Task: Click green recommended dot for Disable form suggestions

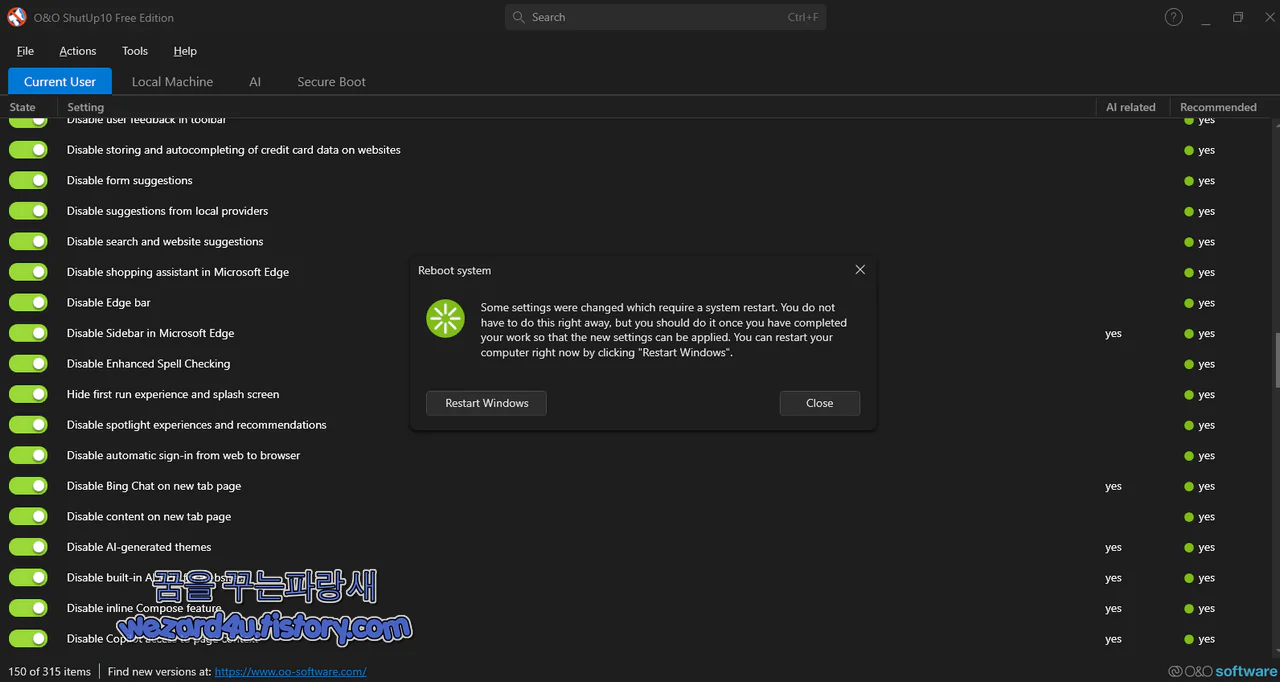Action: pyautogui.click(x=1189, y=181)
